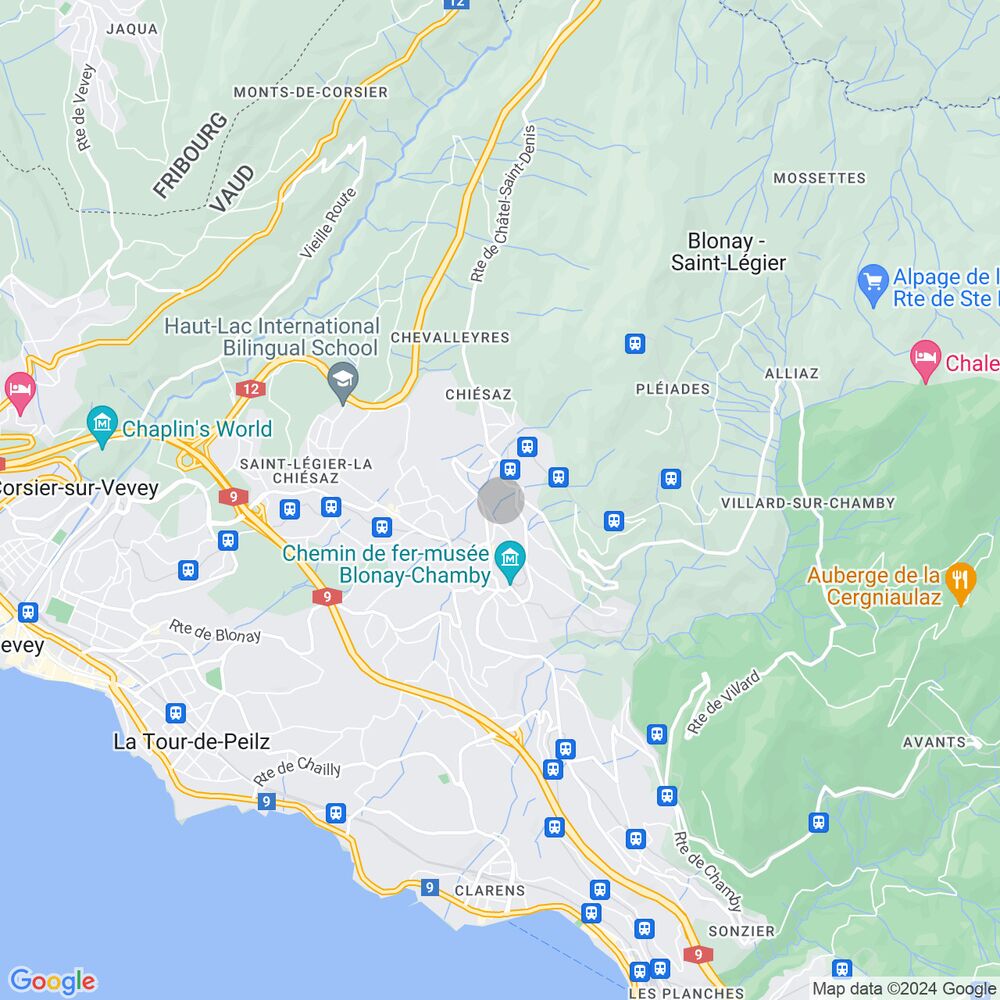
Task: Click the route 12 shield near Haut-Lac
Action: pyautogui.click(x=251, y=388)
